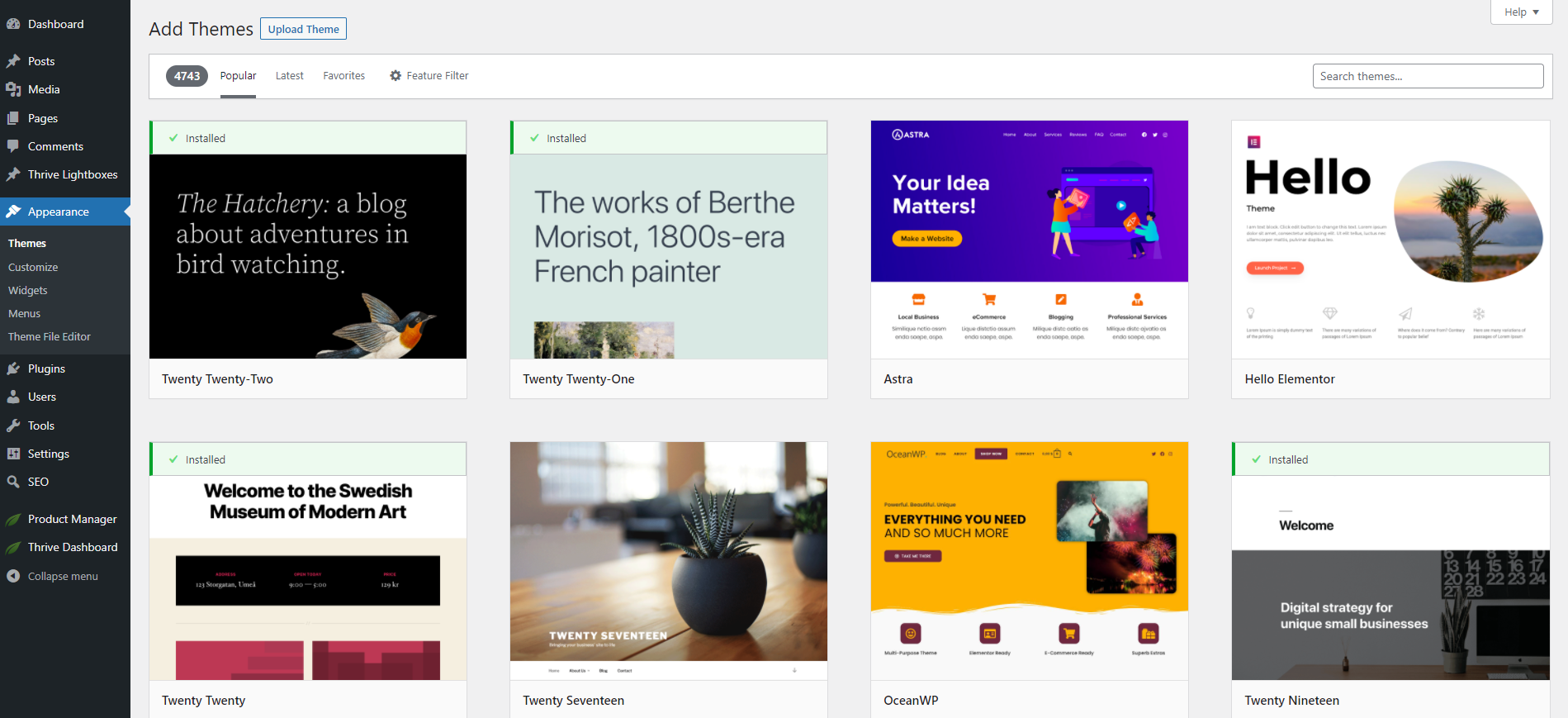Image resolution: width=1568 pixels, height=718 pixels.
Task: Switch to the Popular themes tab
Action: [238, 75]
